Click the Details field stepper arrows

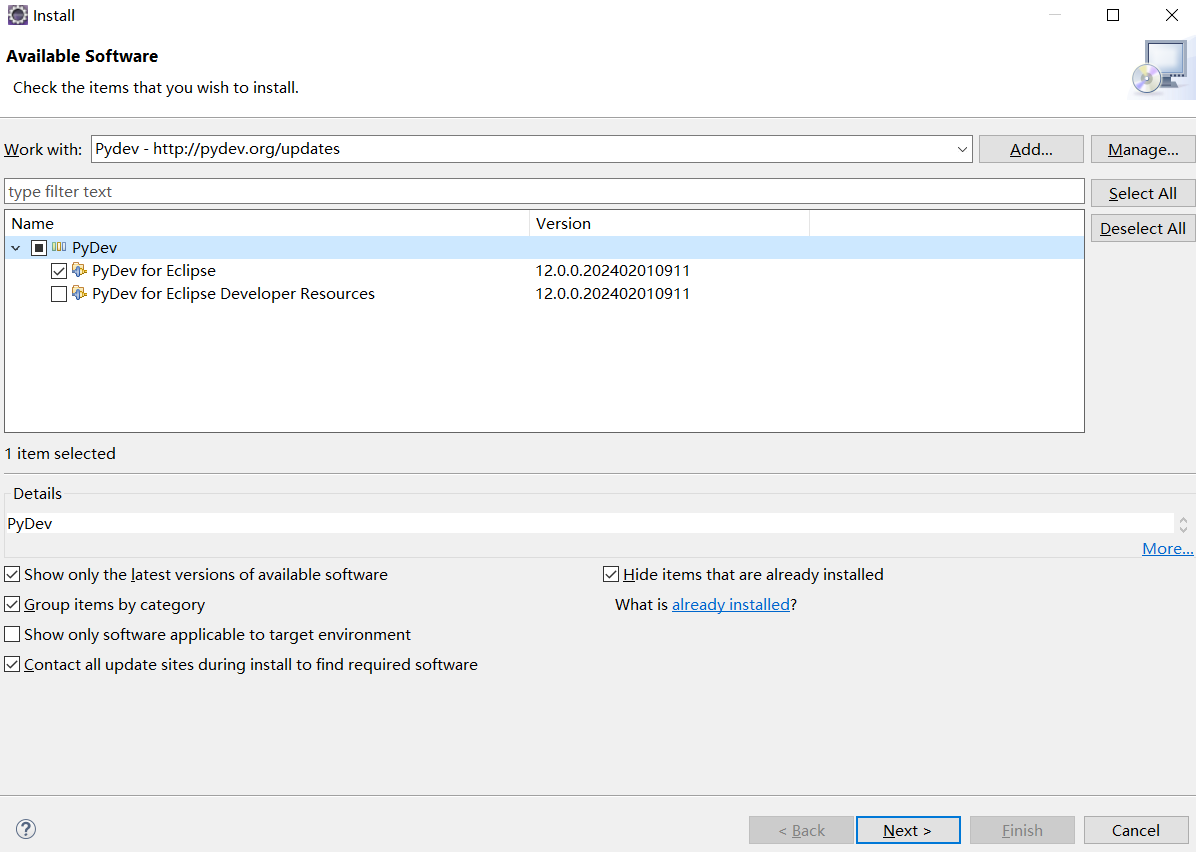[x=1183, y=524]
